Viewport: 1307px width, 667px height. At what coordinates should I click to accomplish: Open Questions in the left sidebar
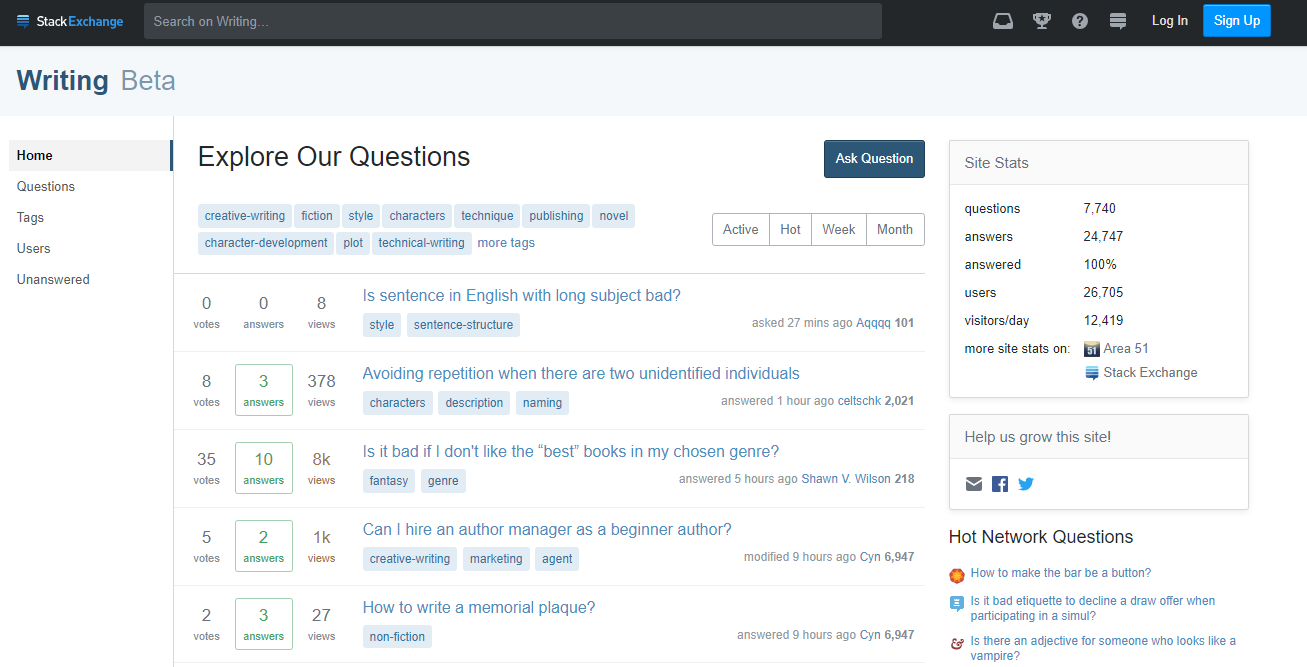pyautogui.click(x=46, y=186)
